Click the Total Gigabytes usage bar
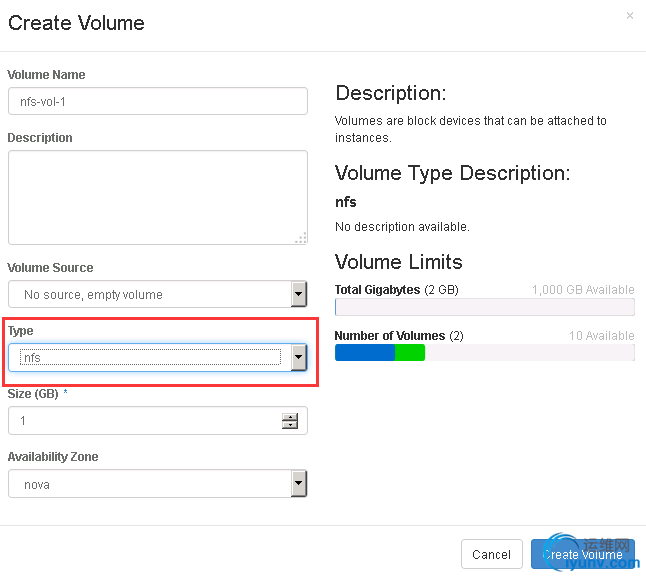Image resolution: width=646 pixels, height=579 pixels. [484, 307]
